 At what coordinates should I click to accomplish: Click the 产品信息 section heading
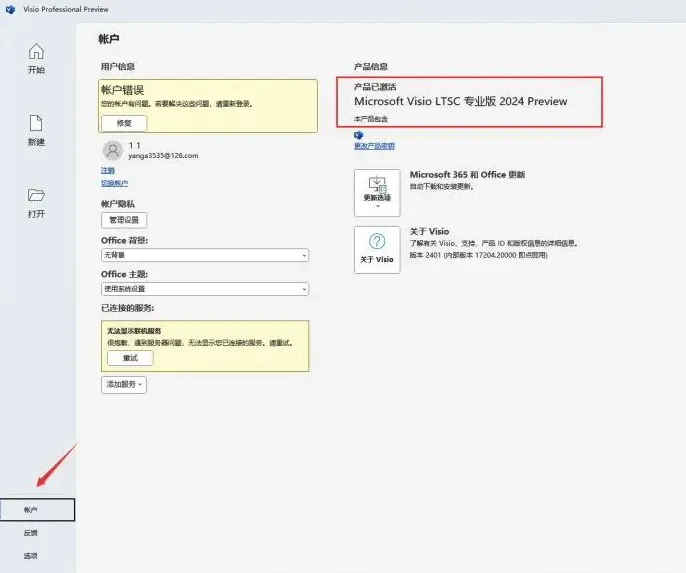pyautogui.click(x=371, y=66)
